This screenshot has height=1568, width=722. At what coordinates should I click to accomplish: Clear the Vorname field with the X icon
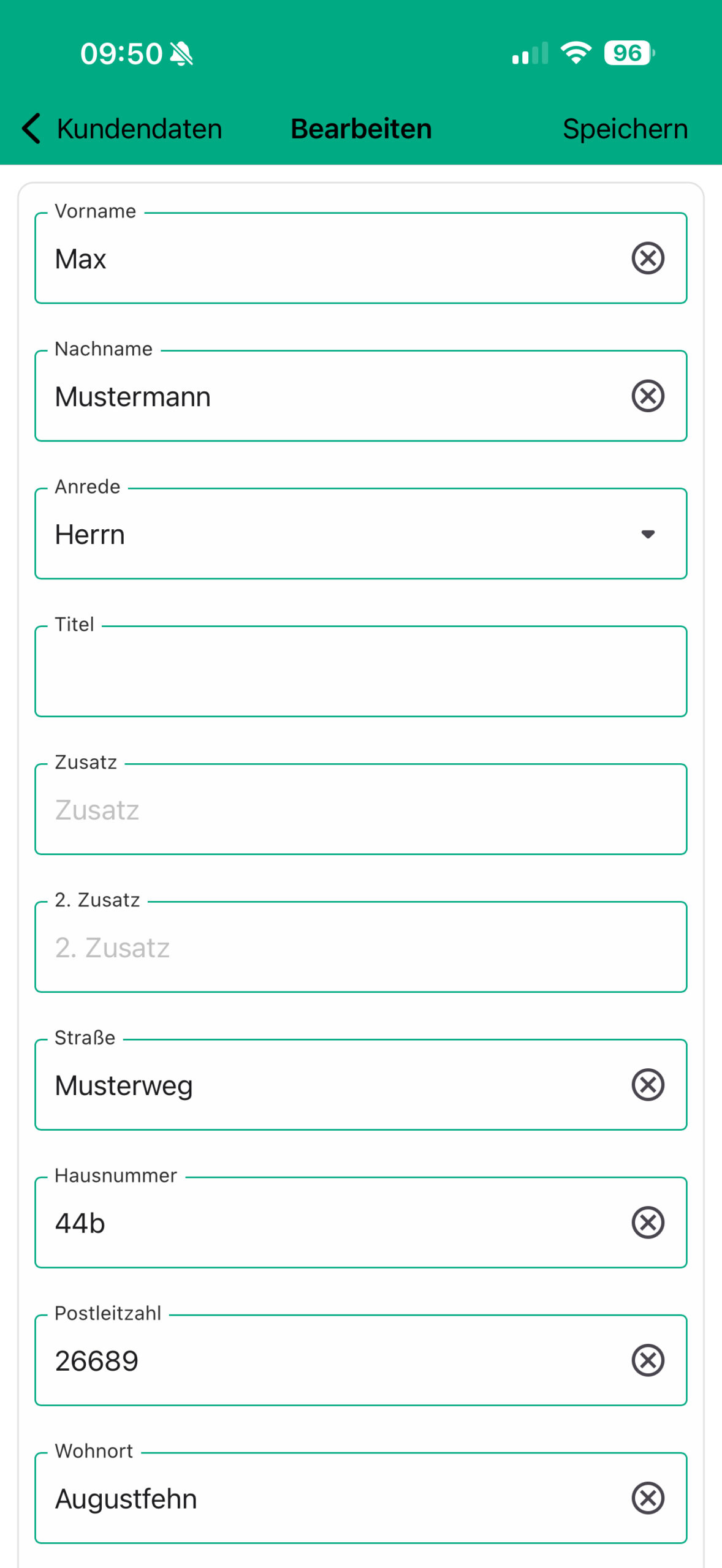tap(648, 258)
